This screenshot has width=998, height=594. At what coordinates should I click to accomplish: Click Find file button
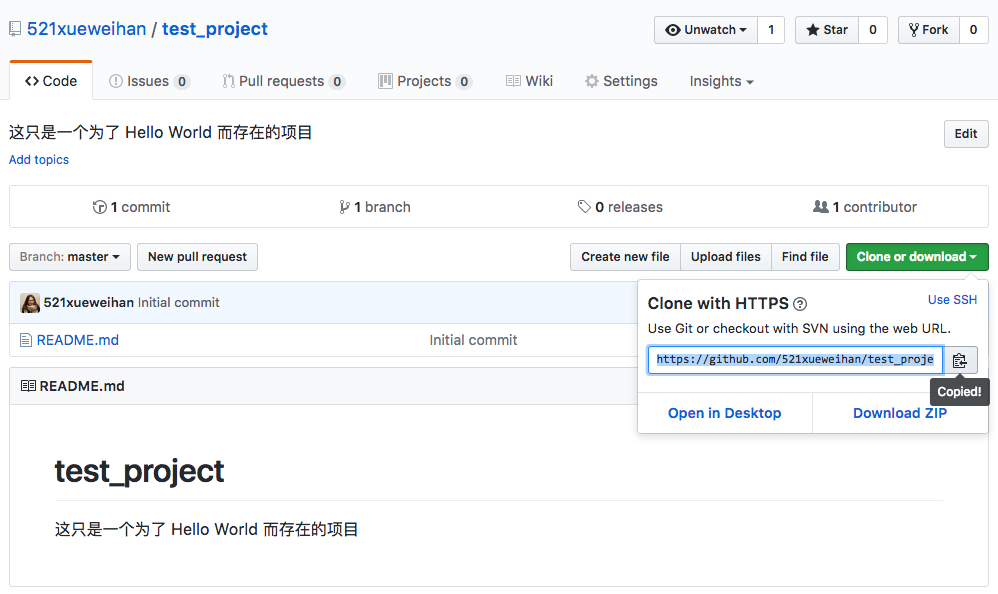805,257
